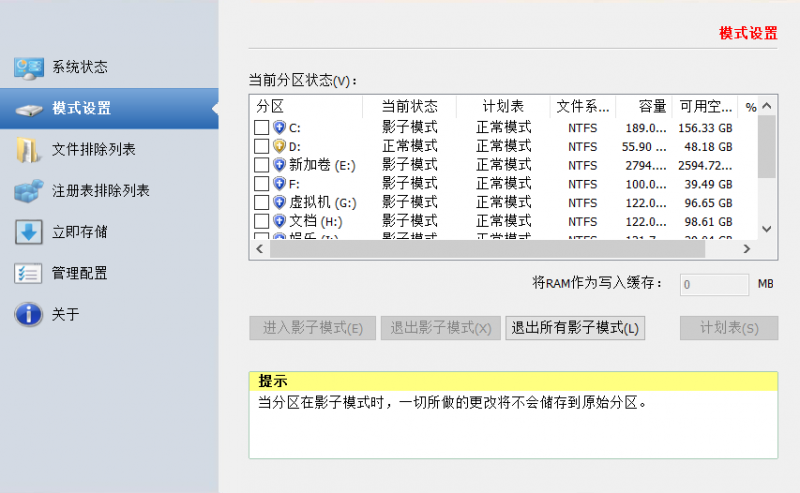Click the shield icon beside 文档 (H:)
Image resolution: width=800 pixels, height=493 pixels.
(x=279, y=221)
